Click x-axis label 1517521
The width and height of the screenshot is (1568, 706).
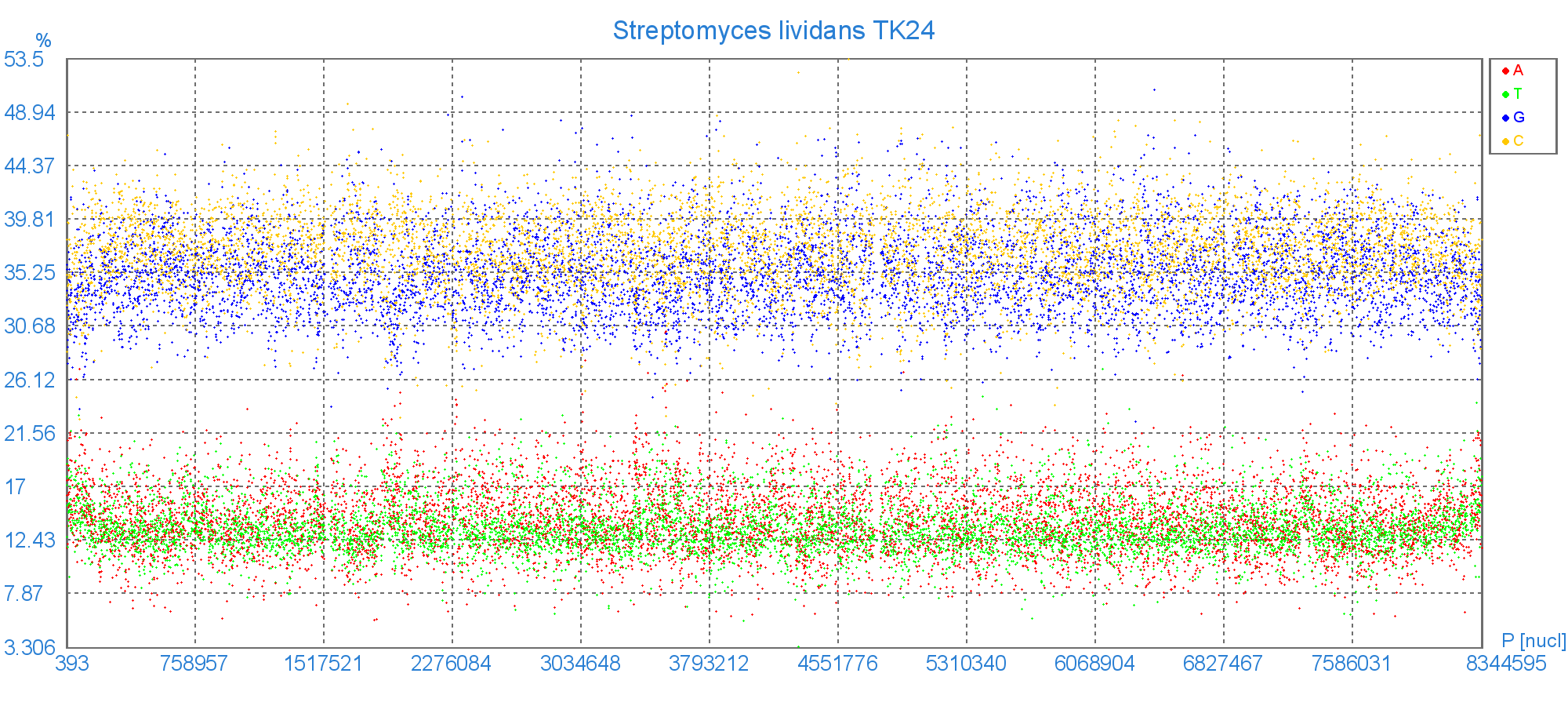point(323,664)
